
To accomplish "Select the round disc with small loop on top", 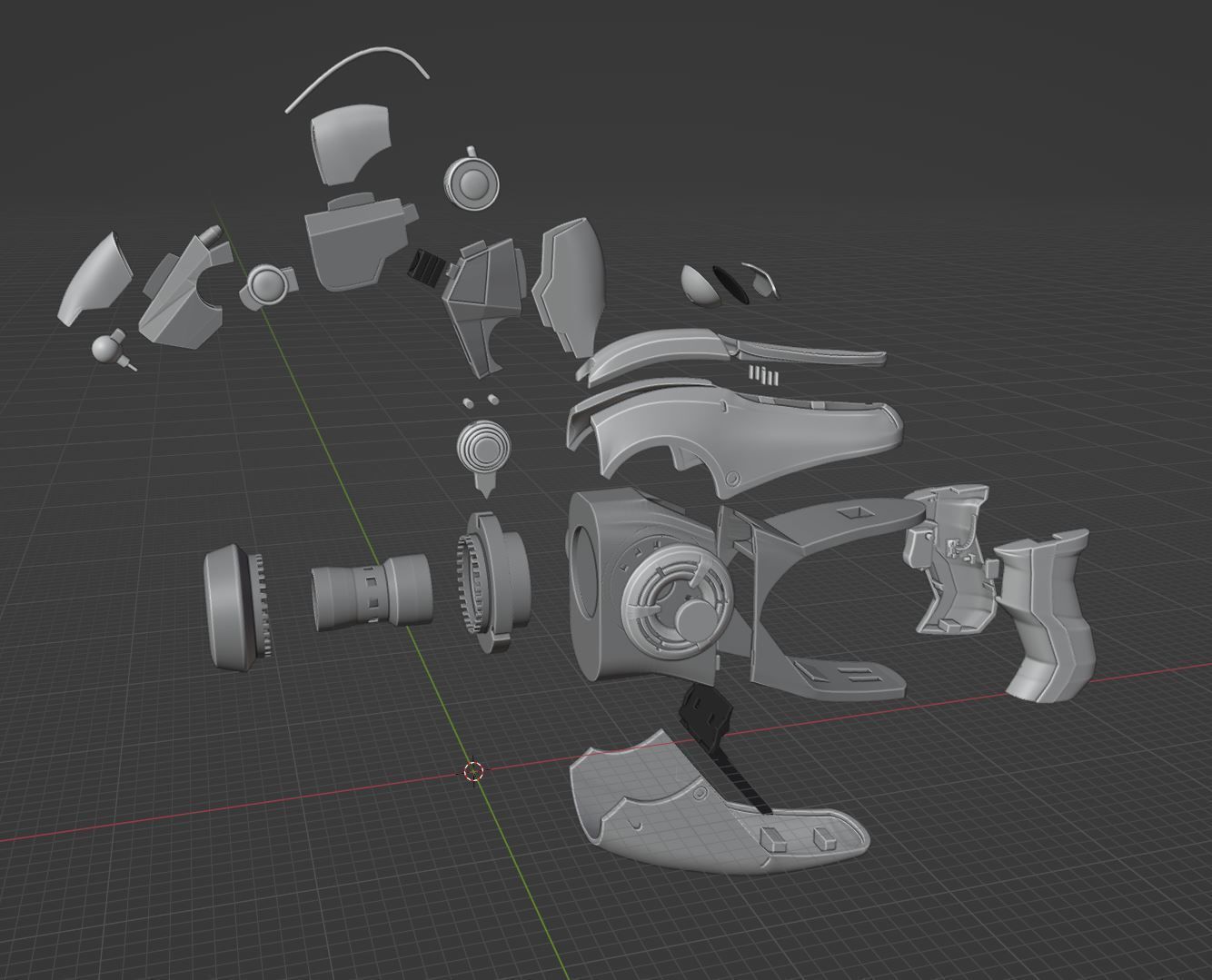I will pyautogui.click(x=472, y=180).
